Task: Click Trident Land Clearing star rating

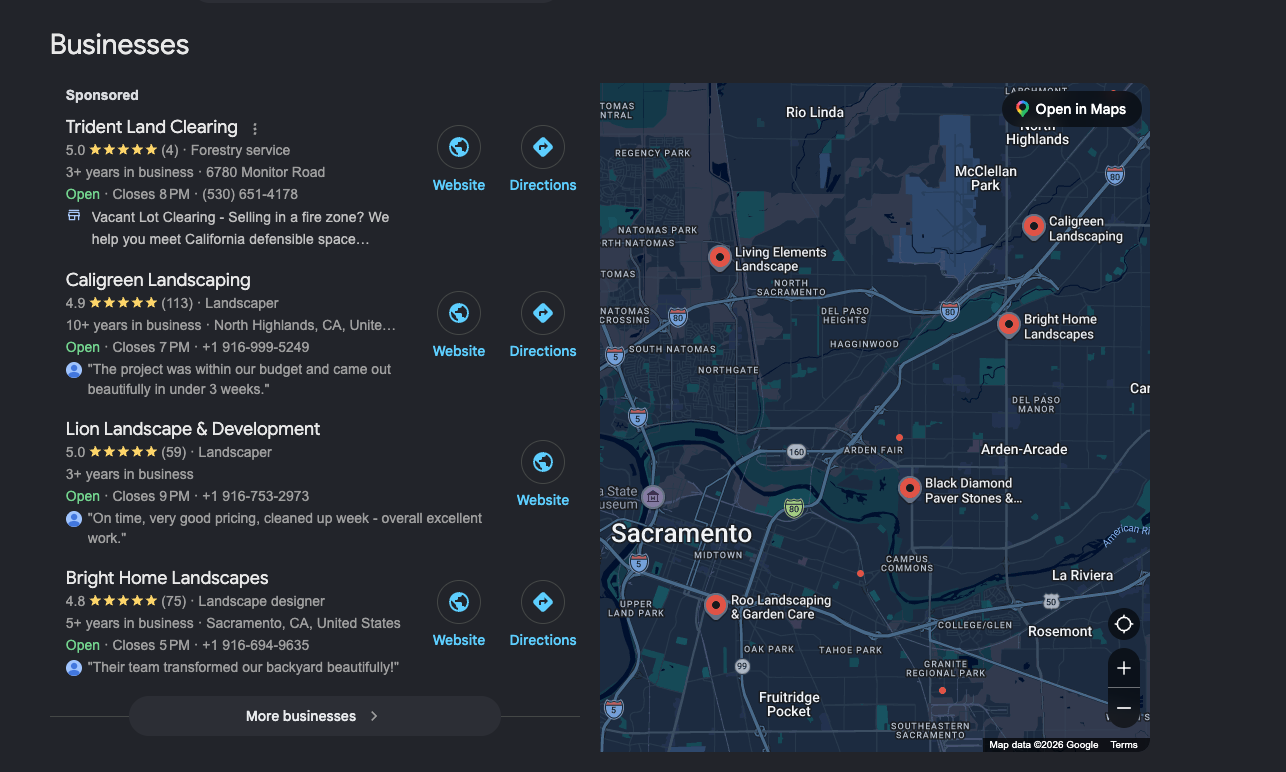Action: coord(123,150)
